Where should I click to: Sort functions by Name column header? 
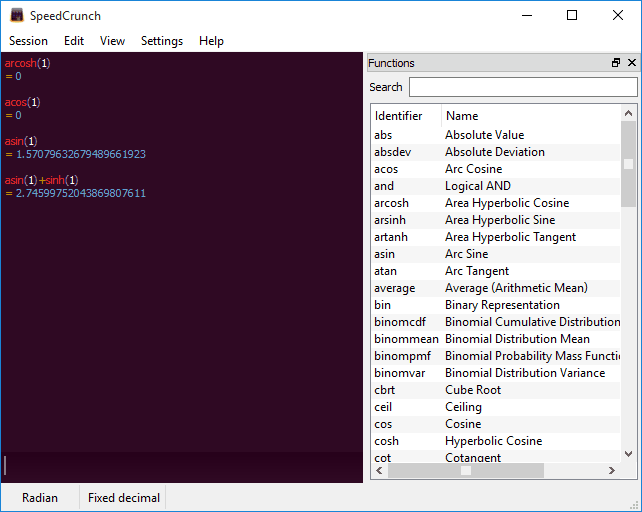(531, 116)
